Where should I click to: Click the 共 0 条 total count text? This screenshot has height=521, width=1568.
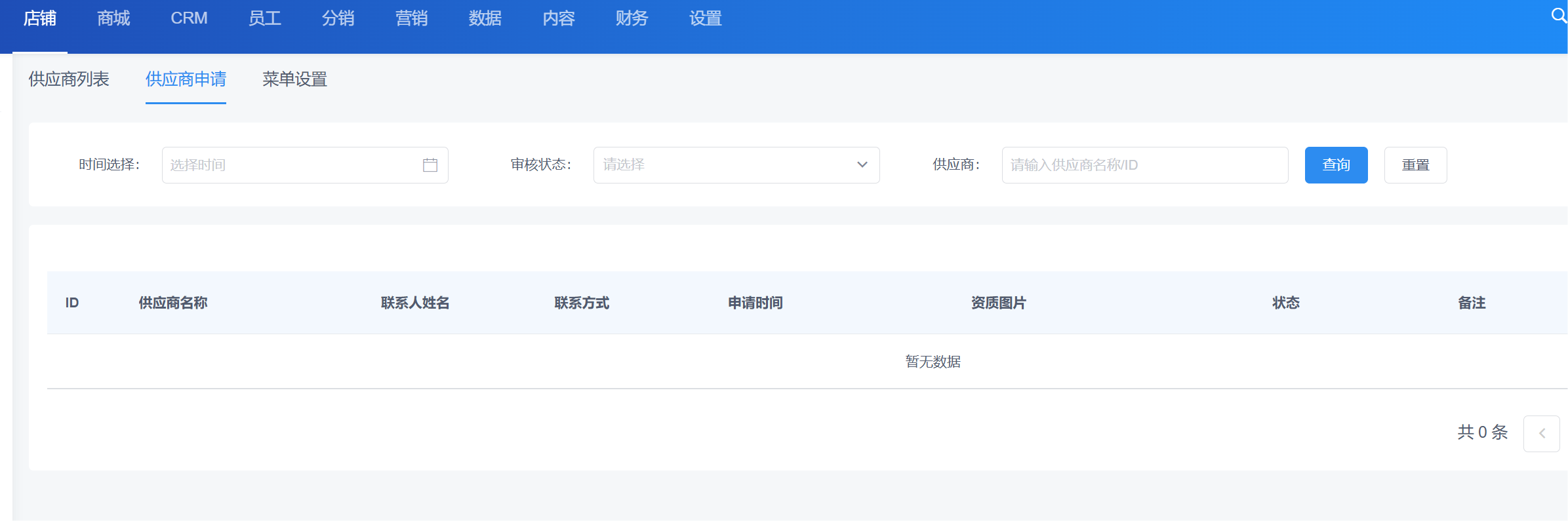point(1483,433)
